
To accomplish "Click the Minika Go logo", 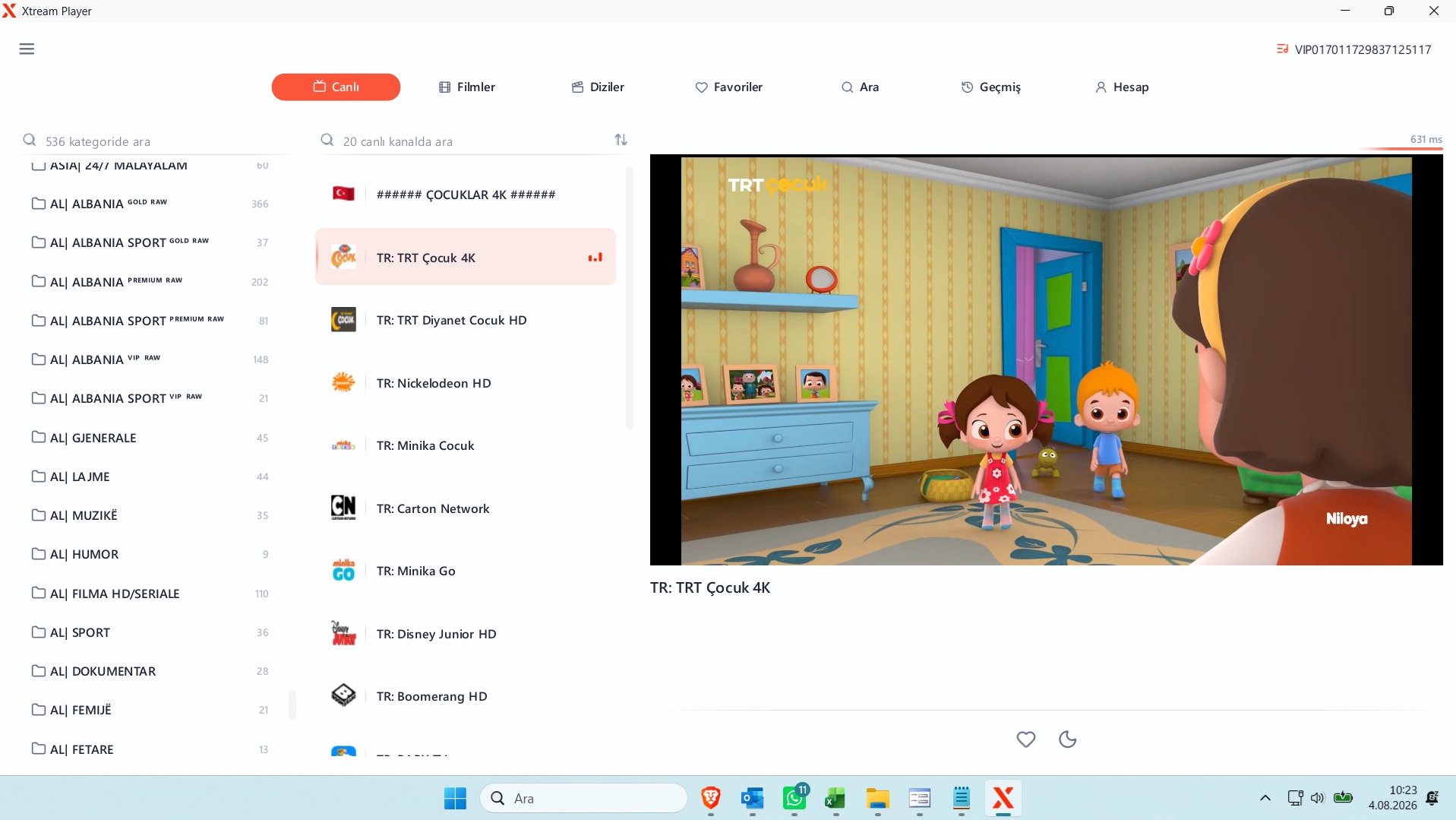I will 343,570.
